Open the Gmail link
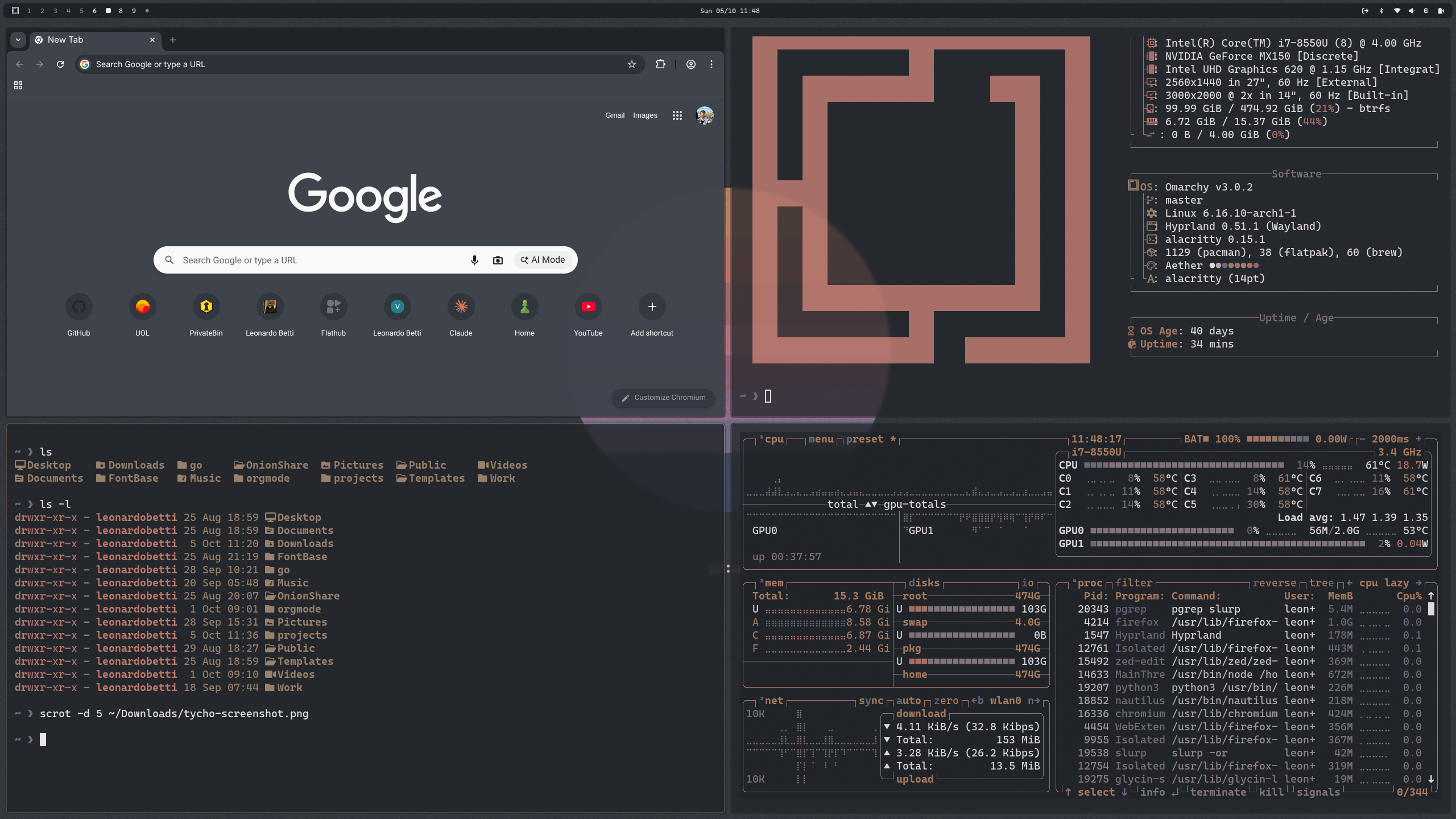The height and width of the screenshot is (819, 1456). coord(614,115)
